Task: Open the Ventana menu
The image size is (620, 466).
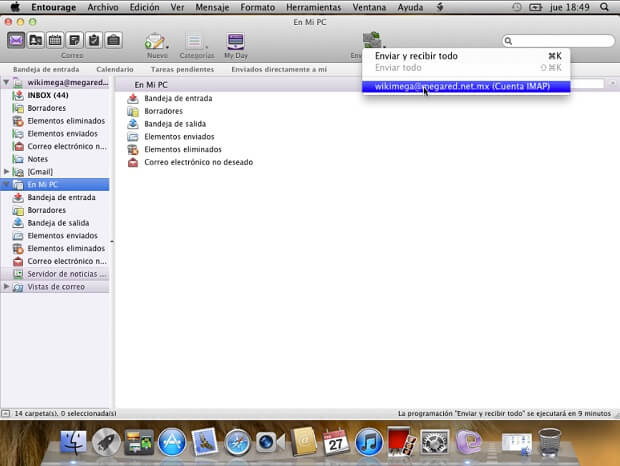Action: pyautogui.click(x=369, y=7)
